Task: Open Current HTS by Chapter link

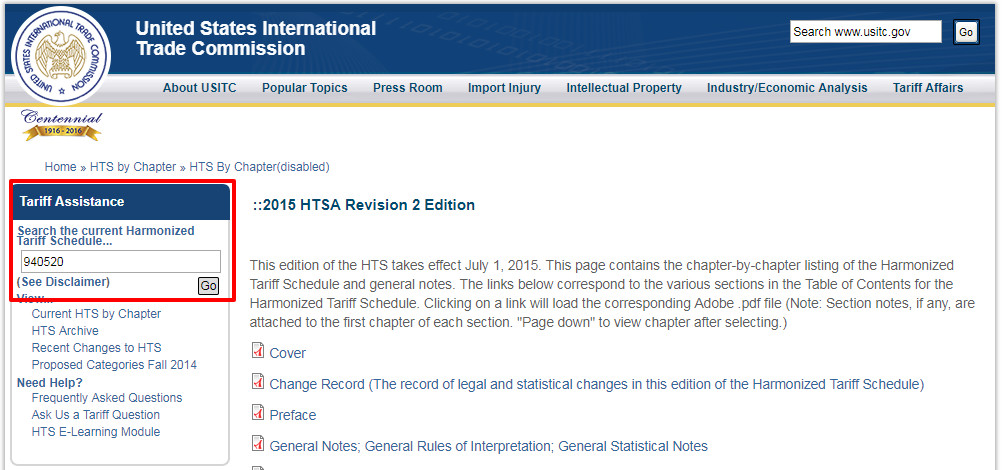Action: [x=96, y=314]
